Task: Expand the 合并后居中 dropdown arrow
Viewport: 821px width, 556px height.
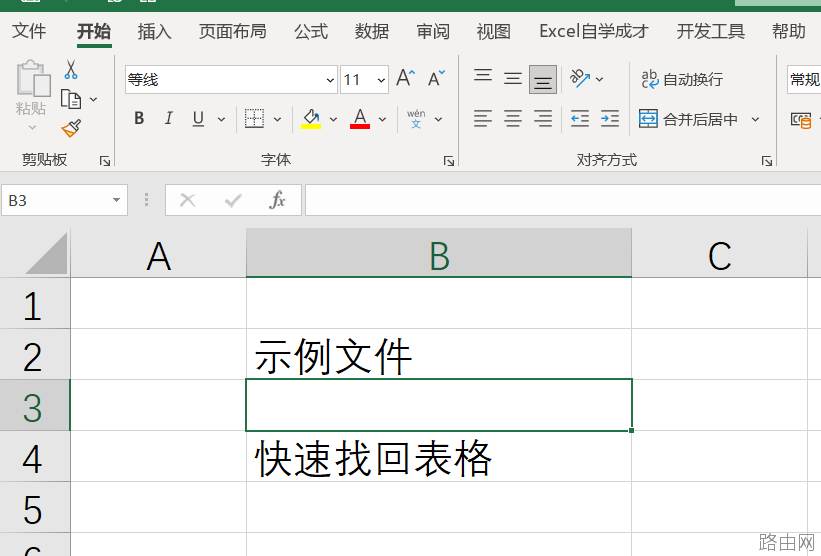Action: click(756, 119)
